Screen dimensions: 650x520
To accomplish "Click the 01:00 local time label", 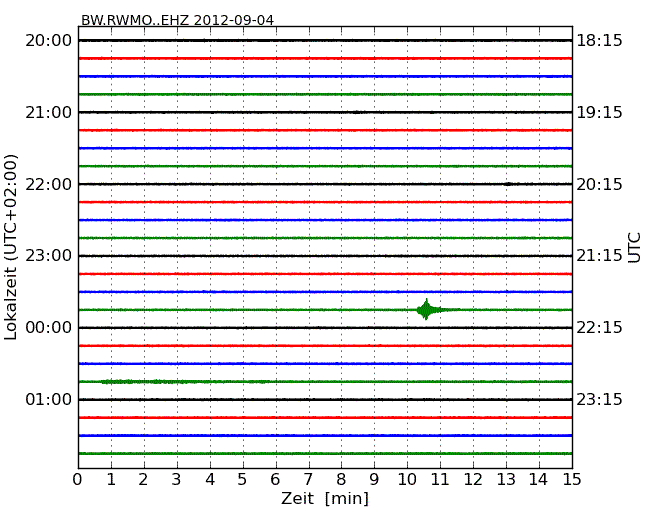I will coord(49,399).
